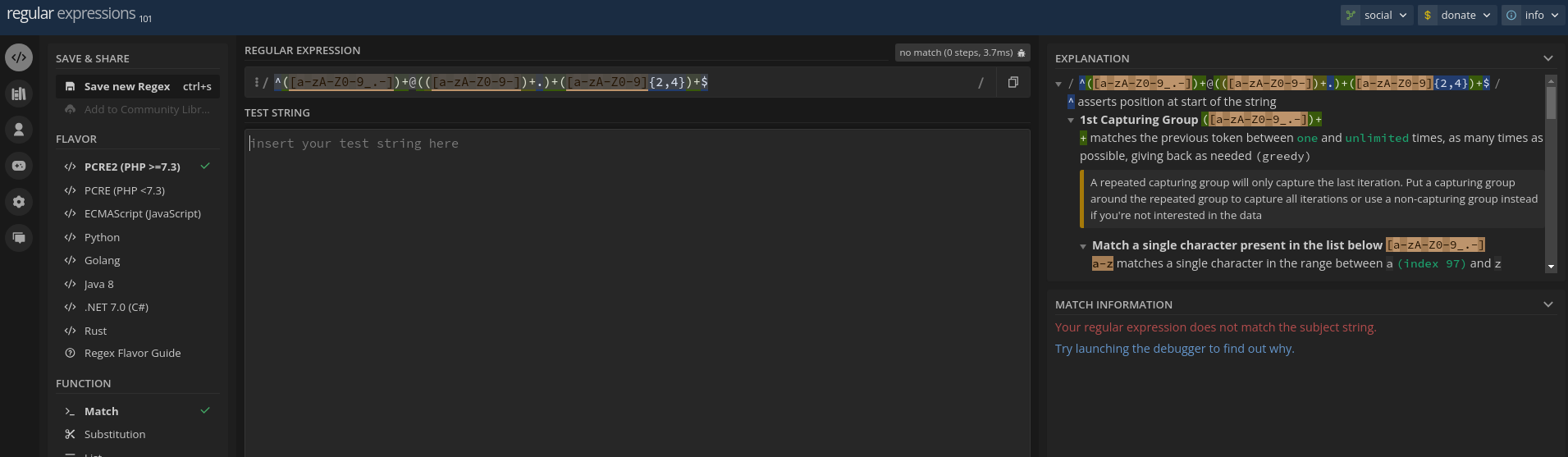Open the regex editor sidebar icon
The image size is (1568, 457).
(19, 57)
